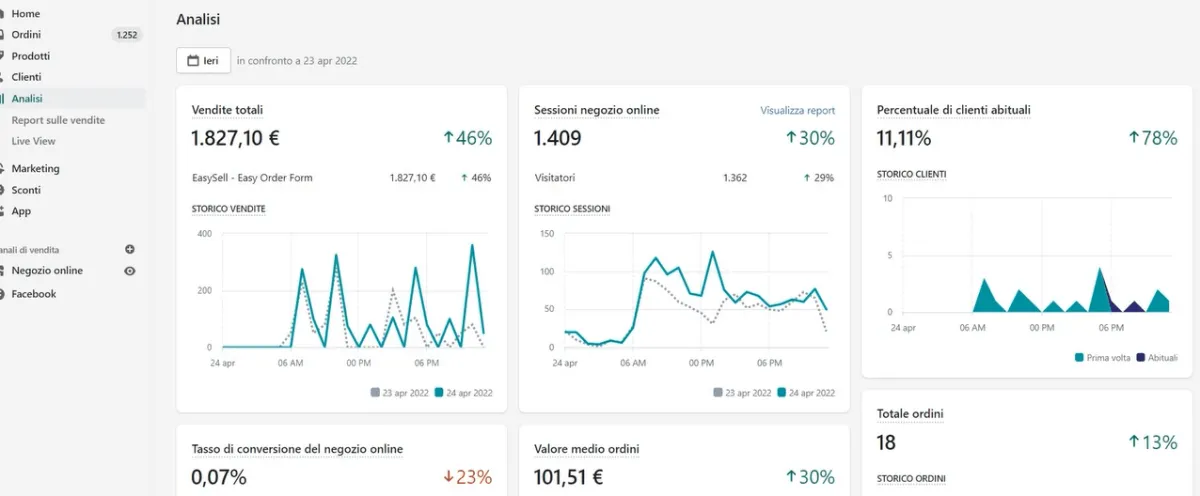The height and width of the screenshot is (496, 1200).
Task: Click the Facebook channel icon
Action: click(x=2, y=294)
